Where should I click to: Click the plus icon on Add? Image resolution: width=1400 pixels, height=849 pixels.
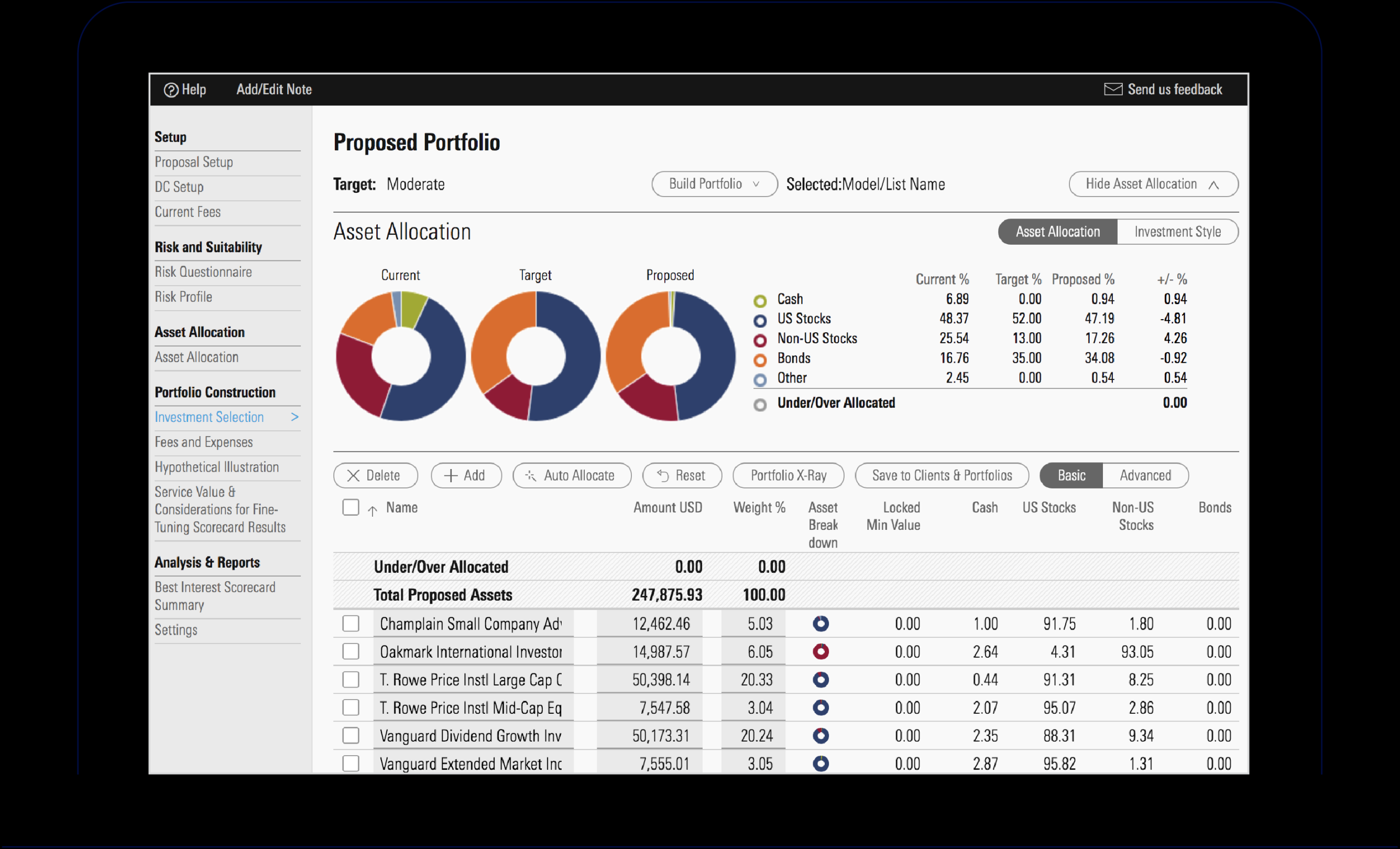coord(451,476)
